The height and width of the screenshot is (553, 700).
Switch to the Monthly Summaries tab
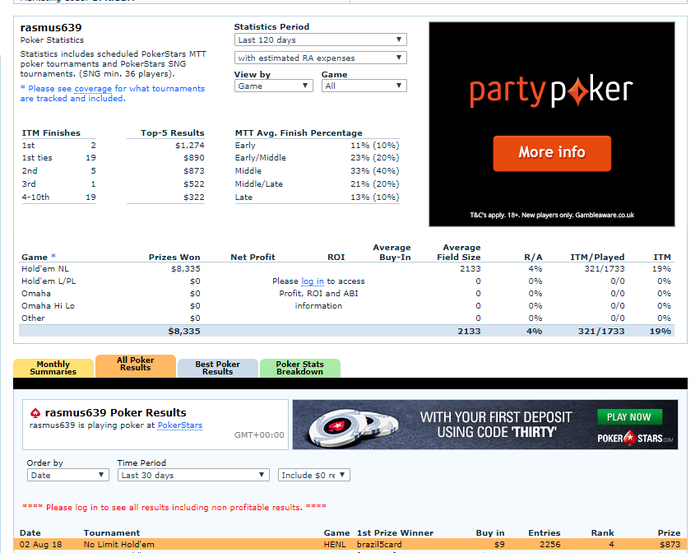[53, 368]
